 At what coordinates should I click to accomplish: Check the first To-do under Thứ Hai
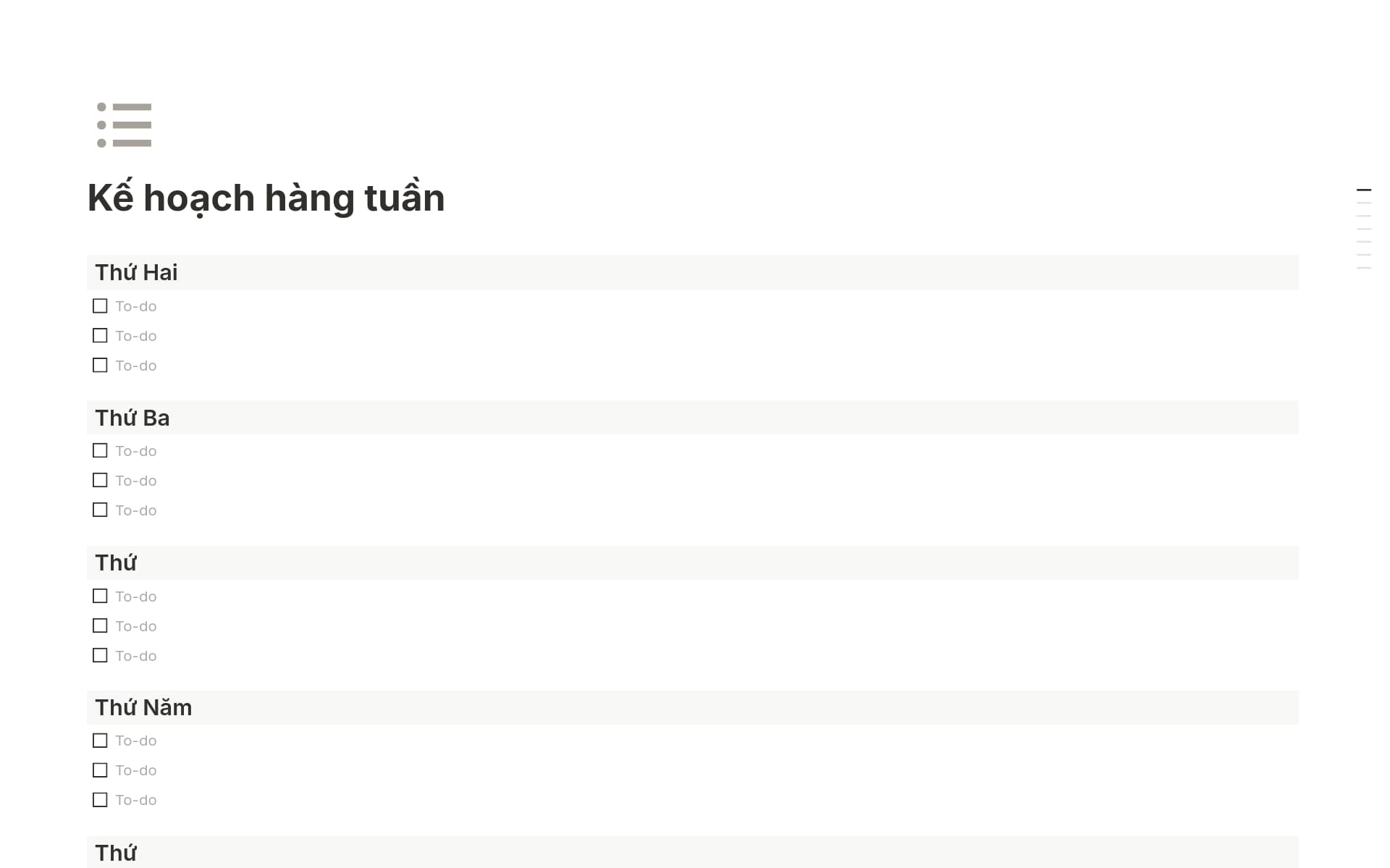coord(100,306)
